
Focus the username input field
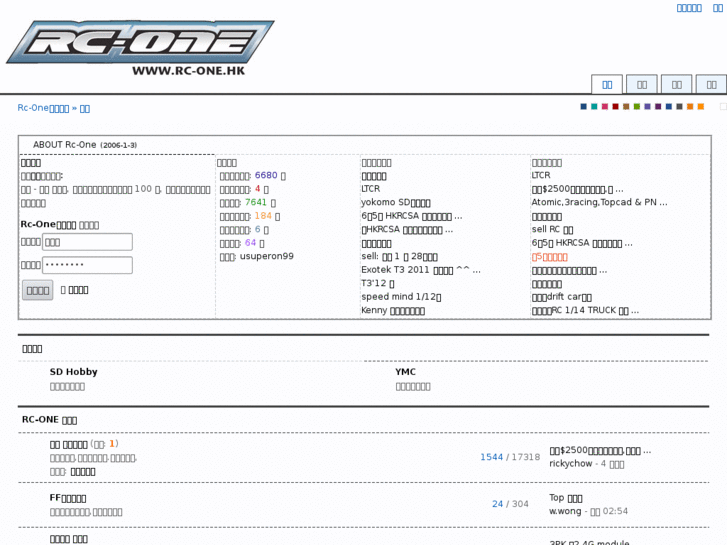87,242
